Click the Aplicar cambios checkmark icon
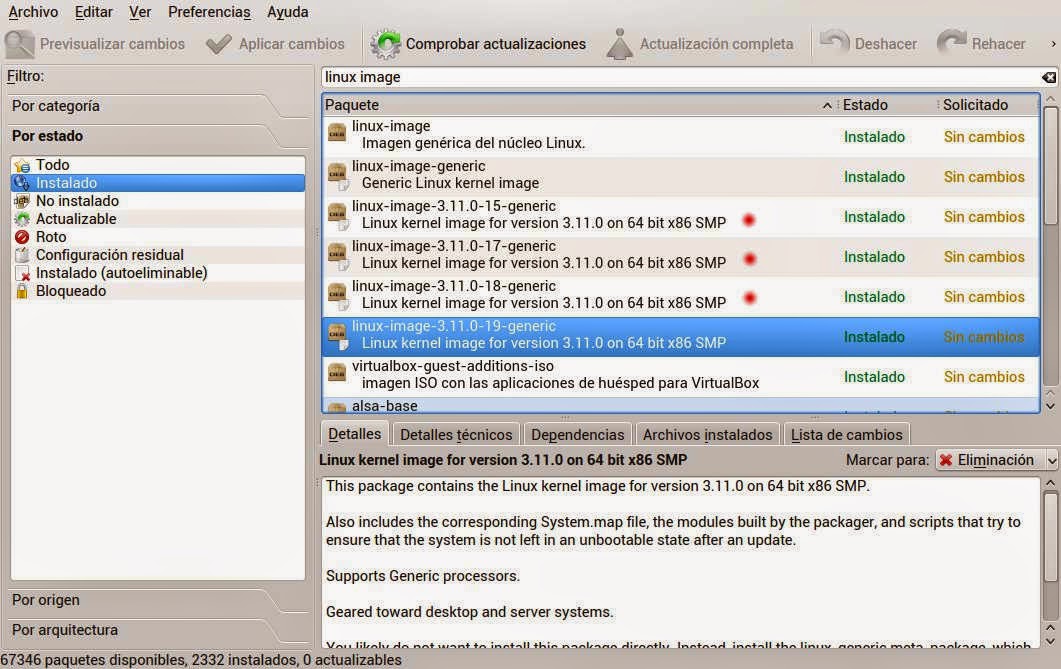Screen dimensions: 1061x669 [x=219, y=44]
